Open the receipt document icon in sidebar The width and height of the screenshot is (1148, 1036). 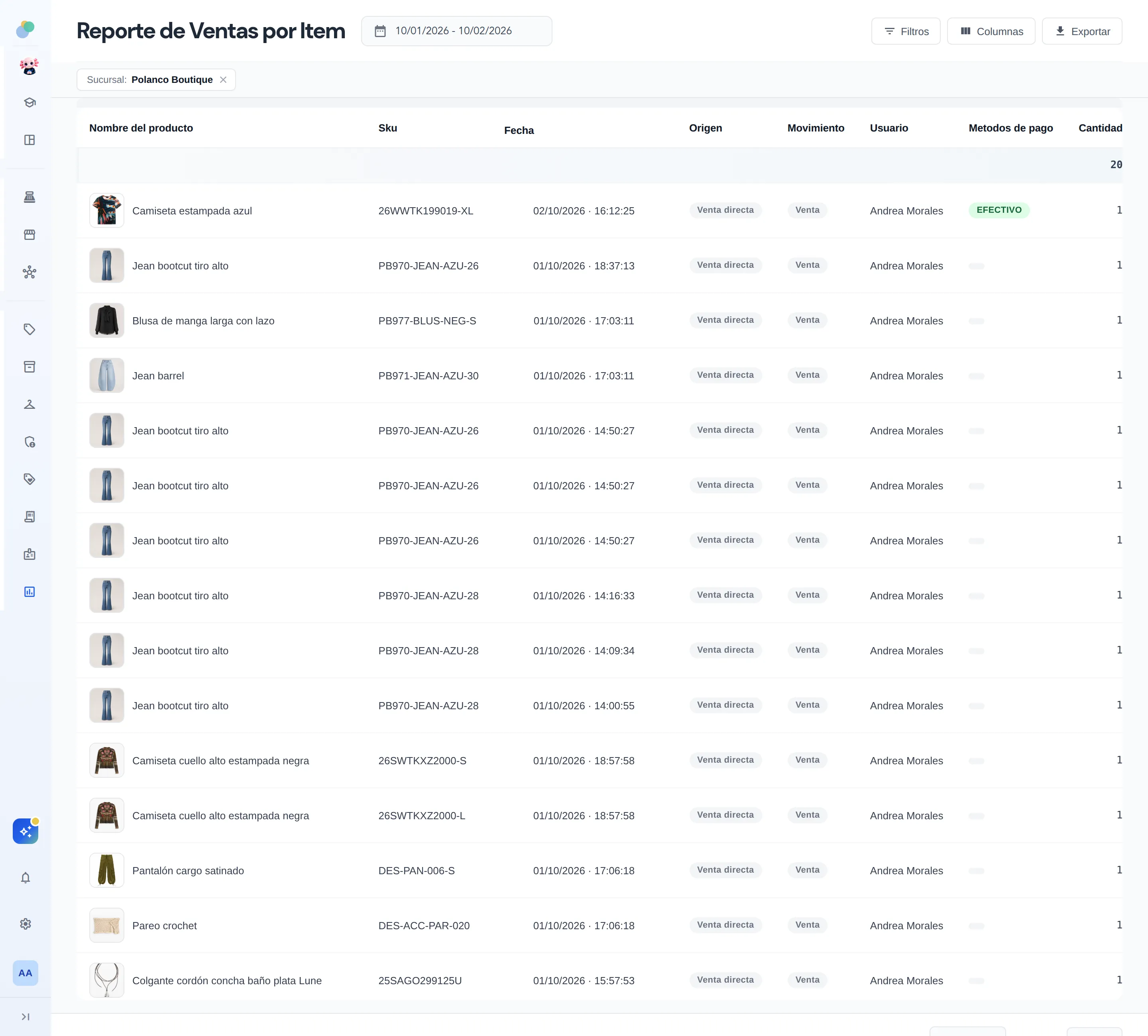(x=29, y=516)
